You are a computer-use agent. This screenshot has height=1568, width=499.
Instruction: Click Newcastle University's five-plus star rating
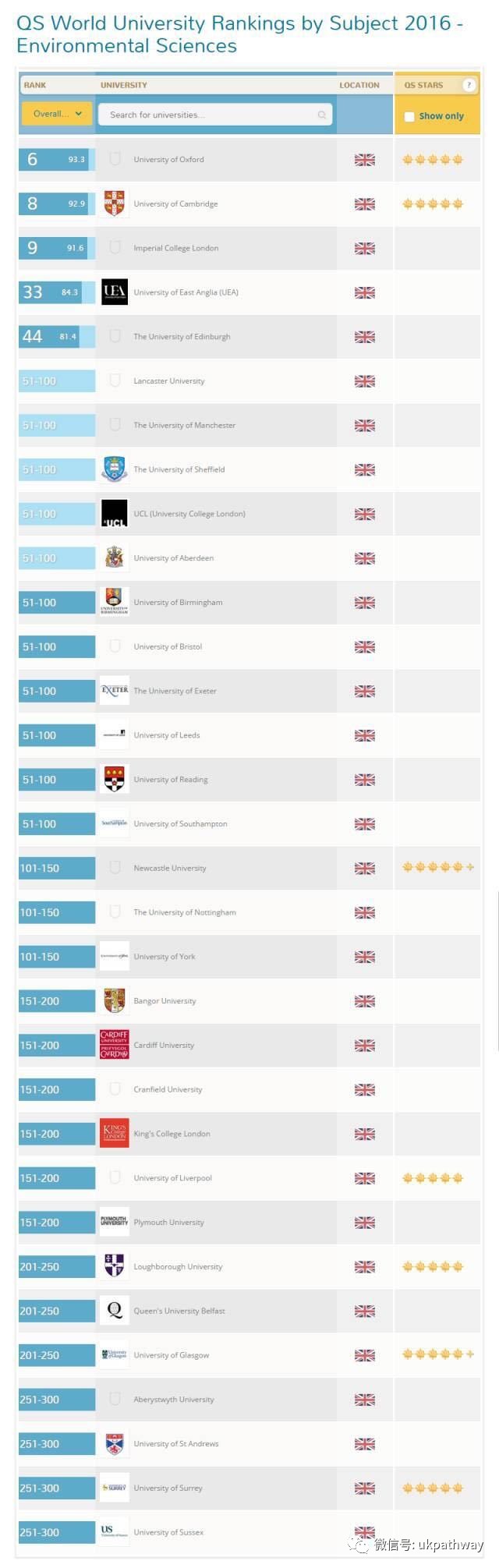[438, 867]
